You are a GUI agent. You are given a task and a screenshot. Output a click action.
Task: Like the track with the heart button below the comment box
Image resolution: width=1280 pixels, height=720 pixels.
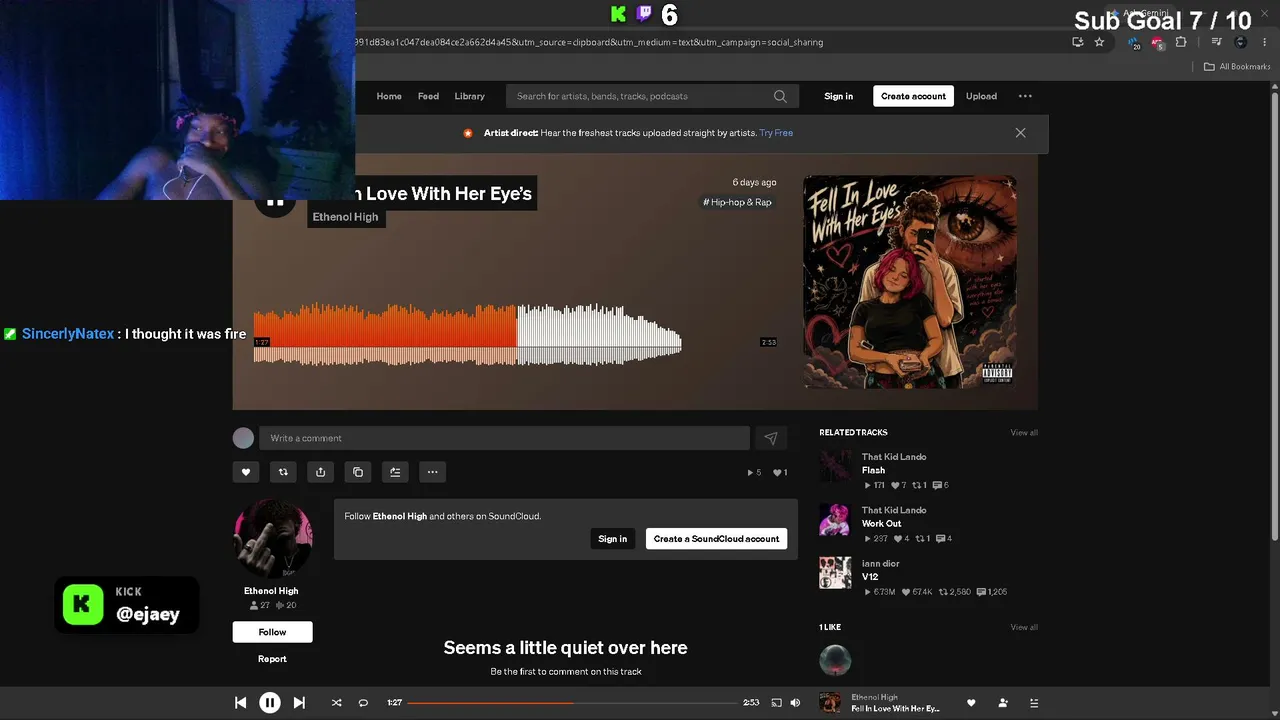tap(246, 472)
